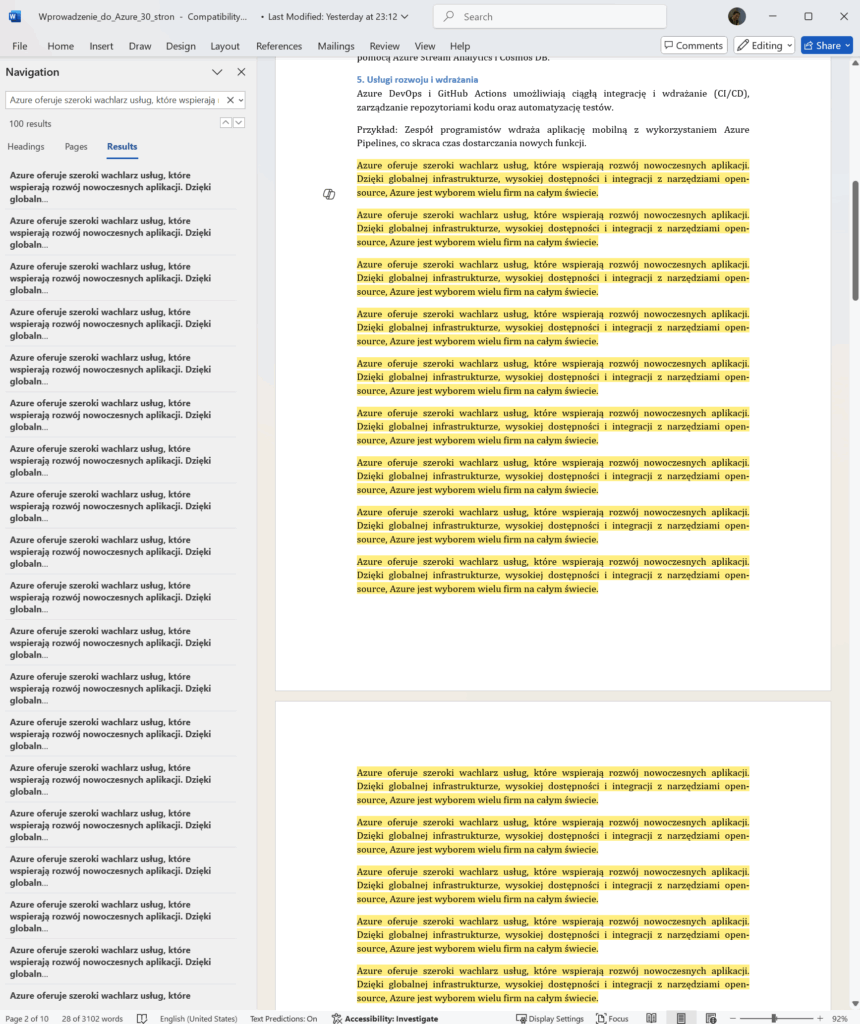Click zoom out minus button
Screen dimensions: 860x1024
(x=733, y=1018)
